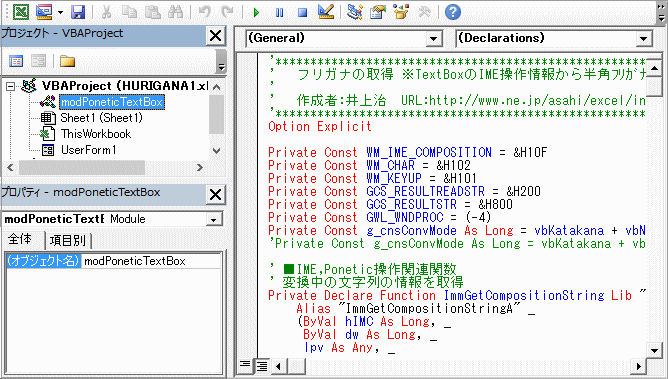Click project tree horizontal scrollbar thumb
The height and width of the screenshot is (379, 668).
click(x=82, y=167)
